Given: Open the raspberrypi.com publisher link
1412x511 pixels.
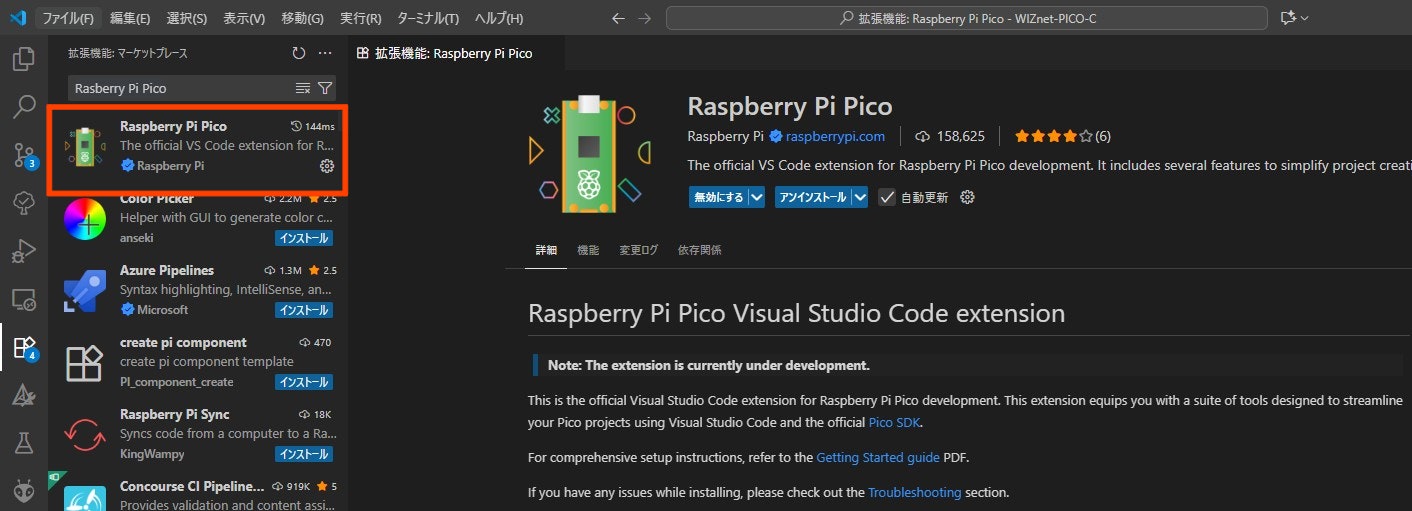Looking at the screenshot, I should tap(835, 136).
